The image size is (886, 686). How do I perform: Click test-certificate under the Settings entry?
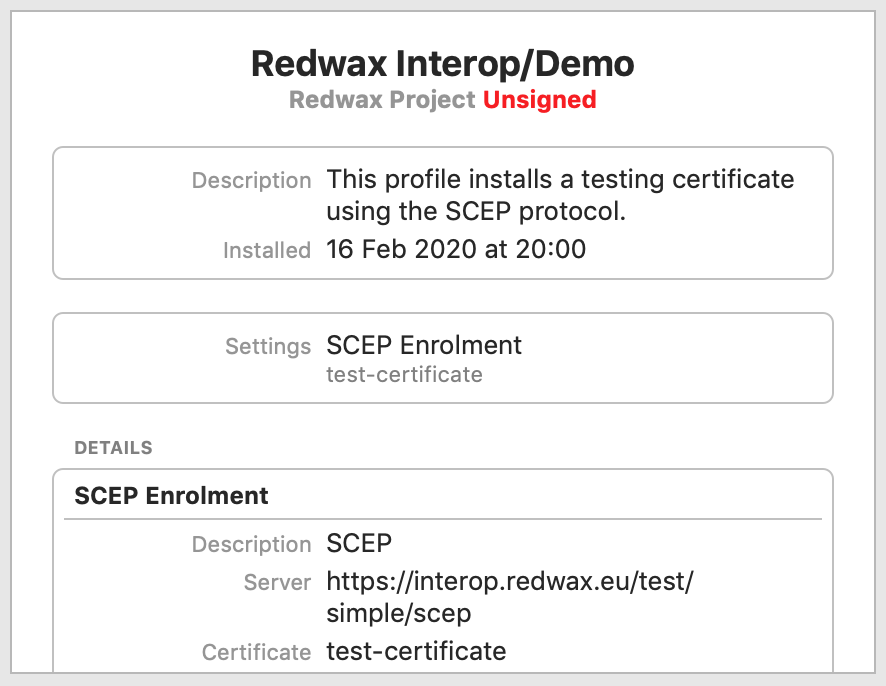click(x=404, y=375)
